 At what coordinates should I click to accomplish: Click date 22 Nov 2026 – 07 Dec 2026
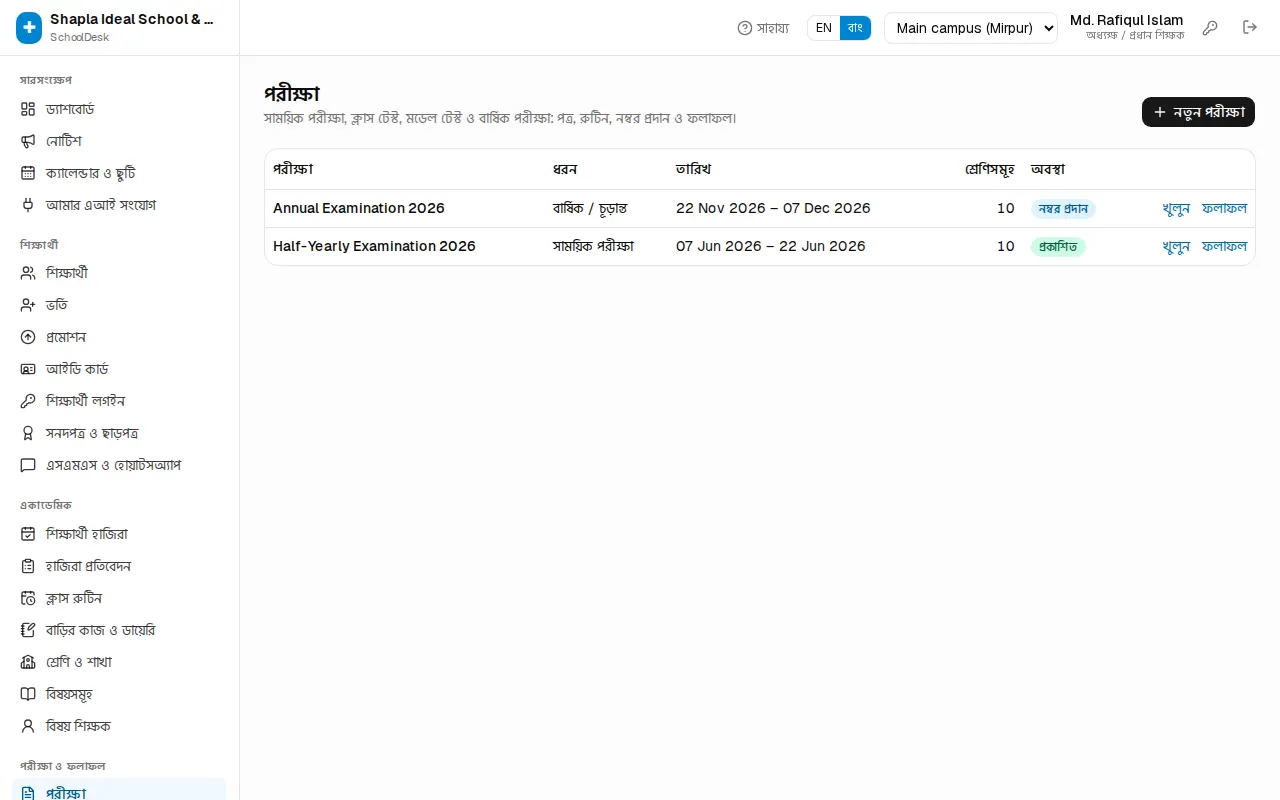773,208
